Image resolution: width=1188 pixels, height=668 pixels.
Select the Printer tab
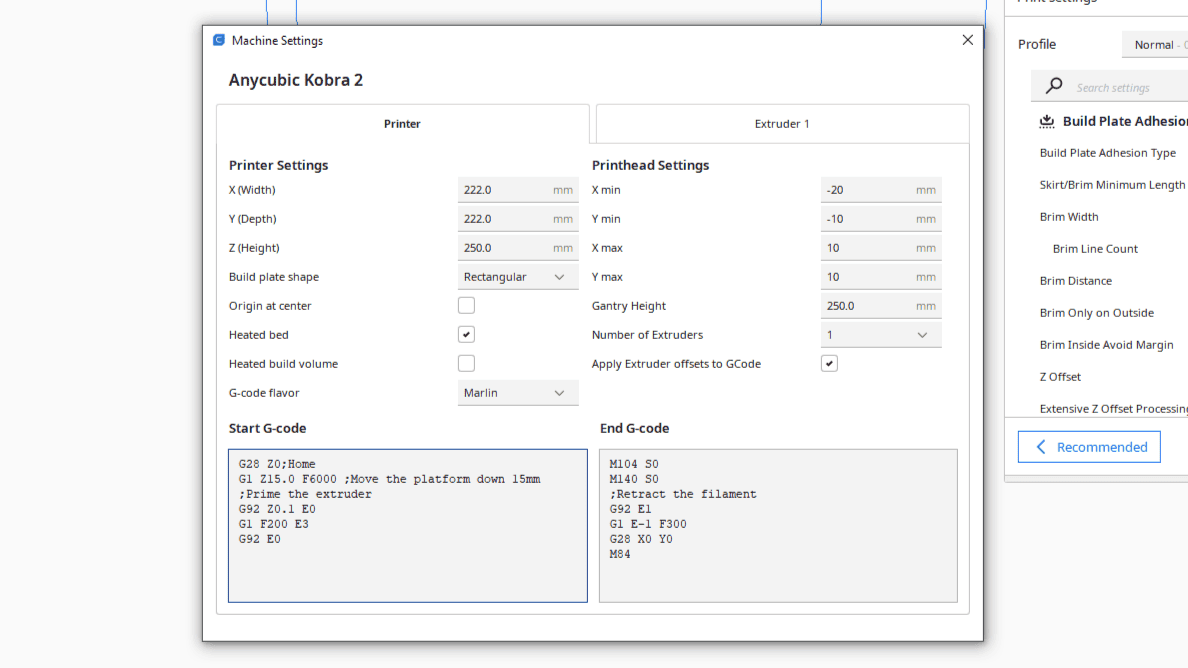[402, 123]
